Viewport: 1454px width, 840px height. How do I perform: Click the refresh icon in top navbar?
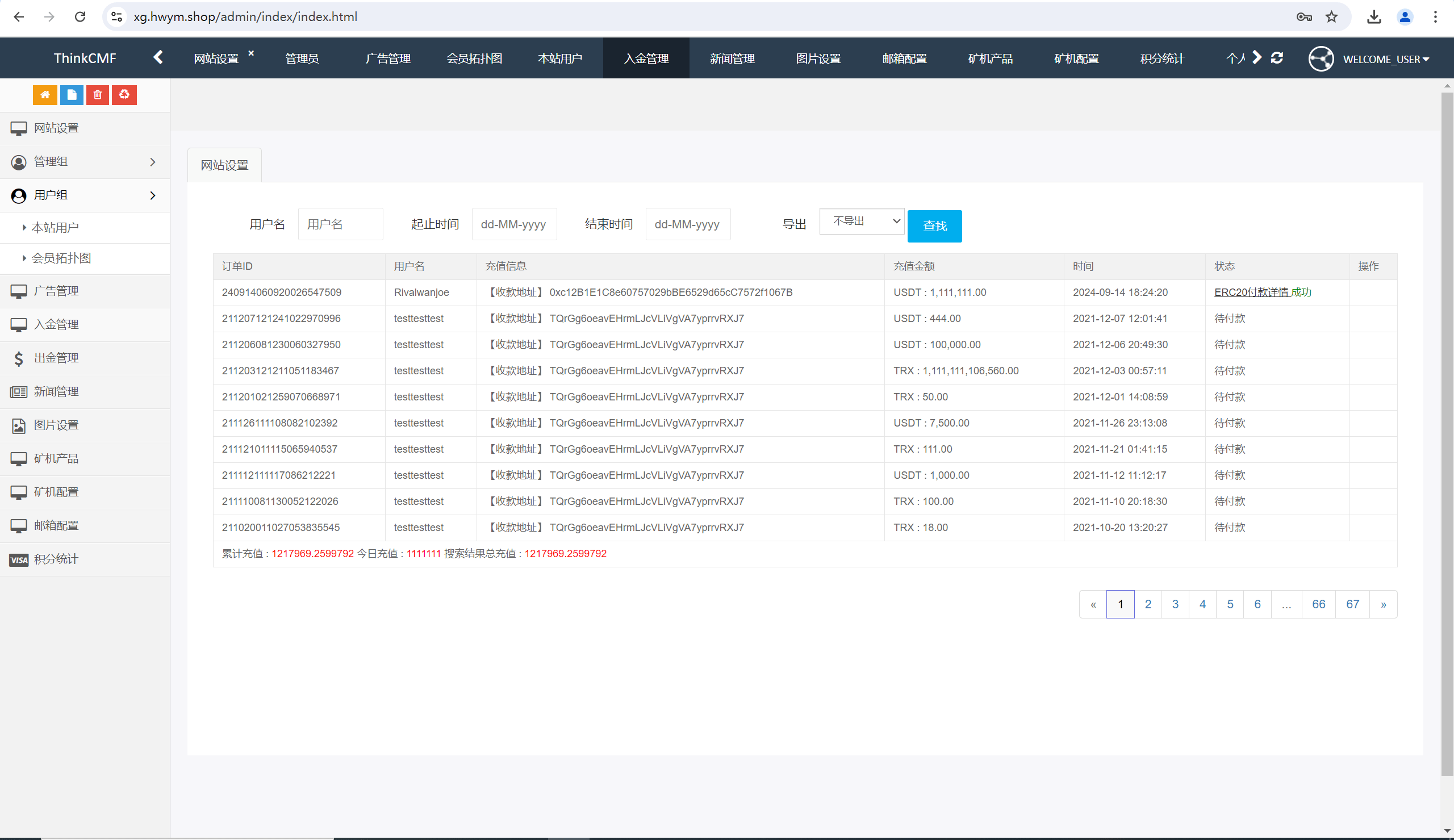coord(1277,58)
